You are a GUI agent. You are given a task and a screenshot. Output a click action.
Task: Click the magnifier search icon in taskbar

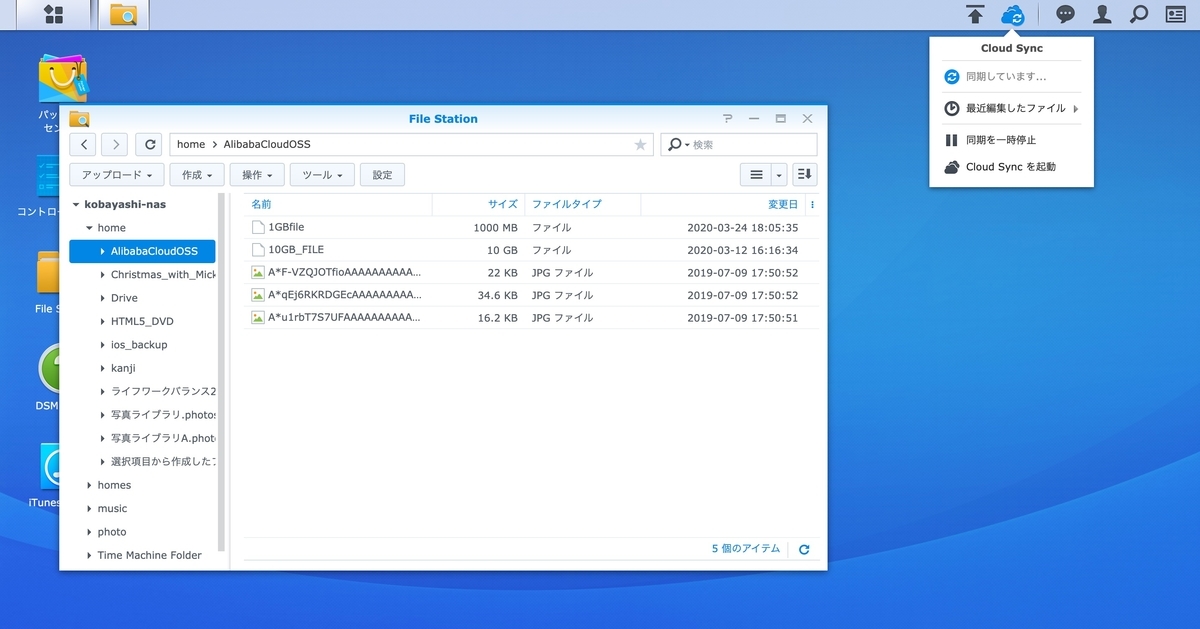1138,15
